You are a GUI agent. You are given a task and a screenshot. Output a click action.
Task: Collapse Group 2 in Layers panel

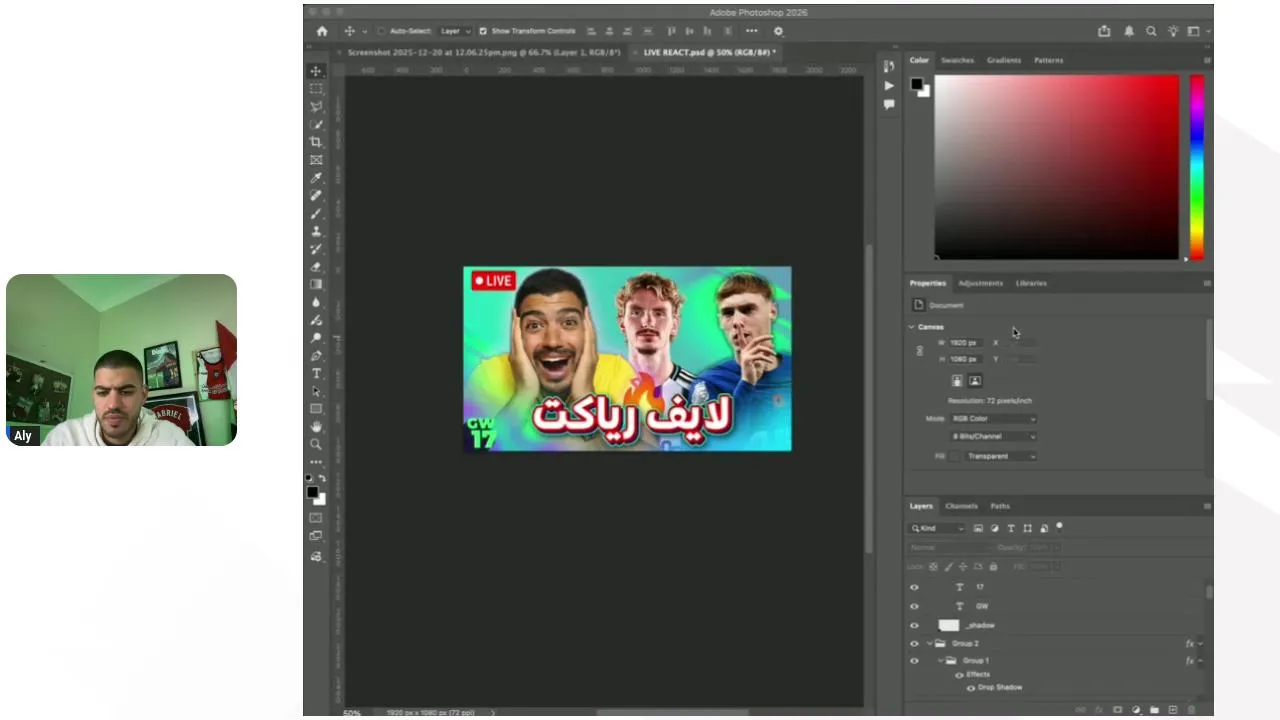(930, 643)
